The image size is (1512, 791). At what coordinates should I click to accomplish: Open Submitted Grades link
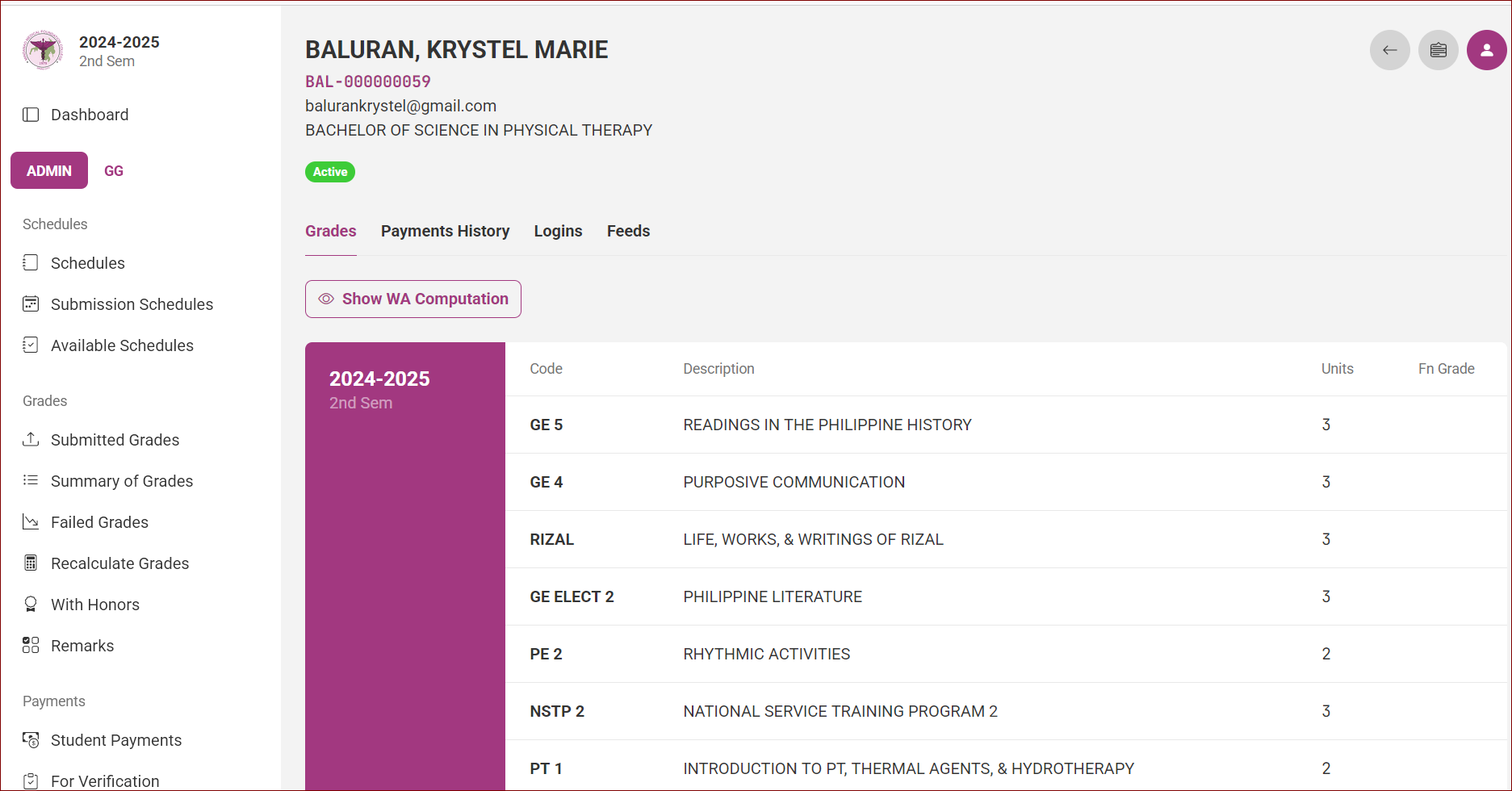pyautogui.click(x=115, y=440)
